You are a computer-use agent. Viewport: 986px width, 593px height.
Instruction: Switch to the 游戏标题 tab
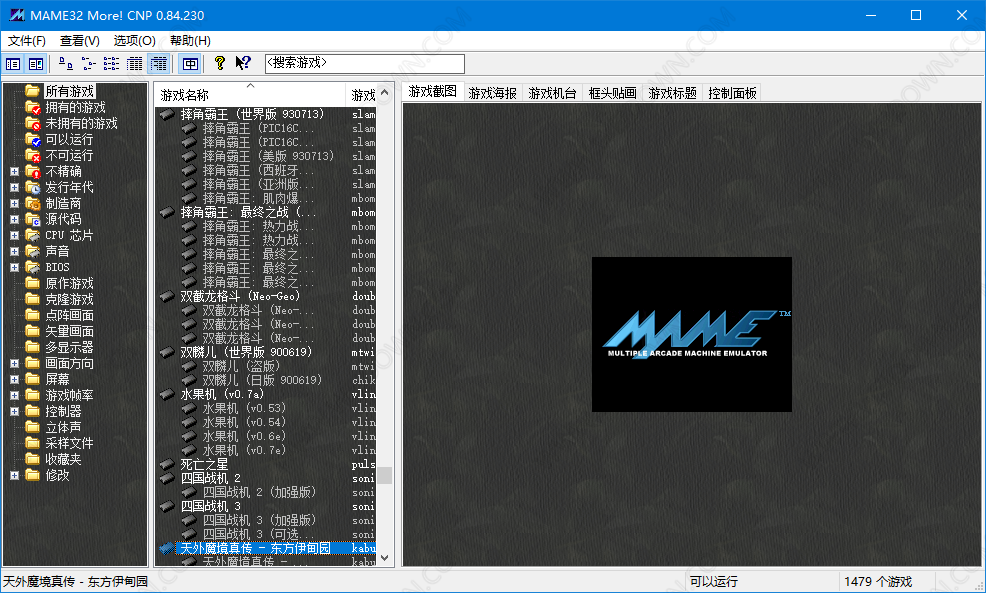672,93
